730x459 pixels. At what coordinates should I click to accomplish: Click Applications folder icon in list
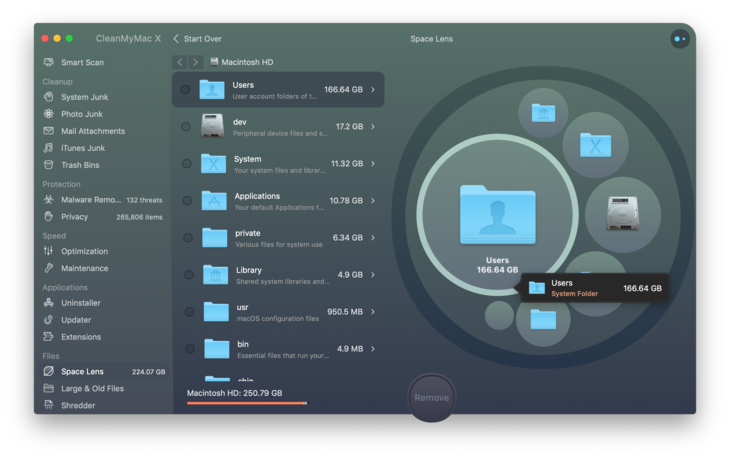click(x=214, y=200)
